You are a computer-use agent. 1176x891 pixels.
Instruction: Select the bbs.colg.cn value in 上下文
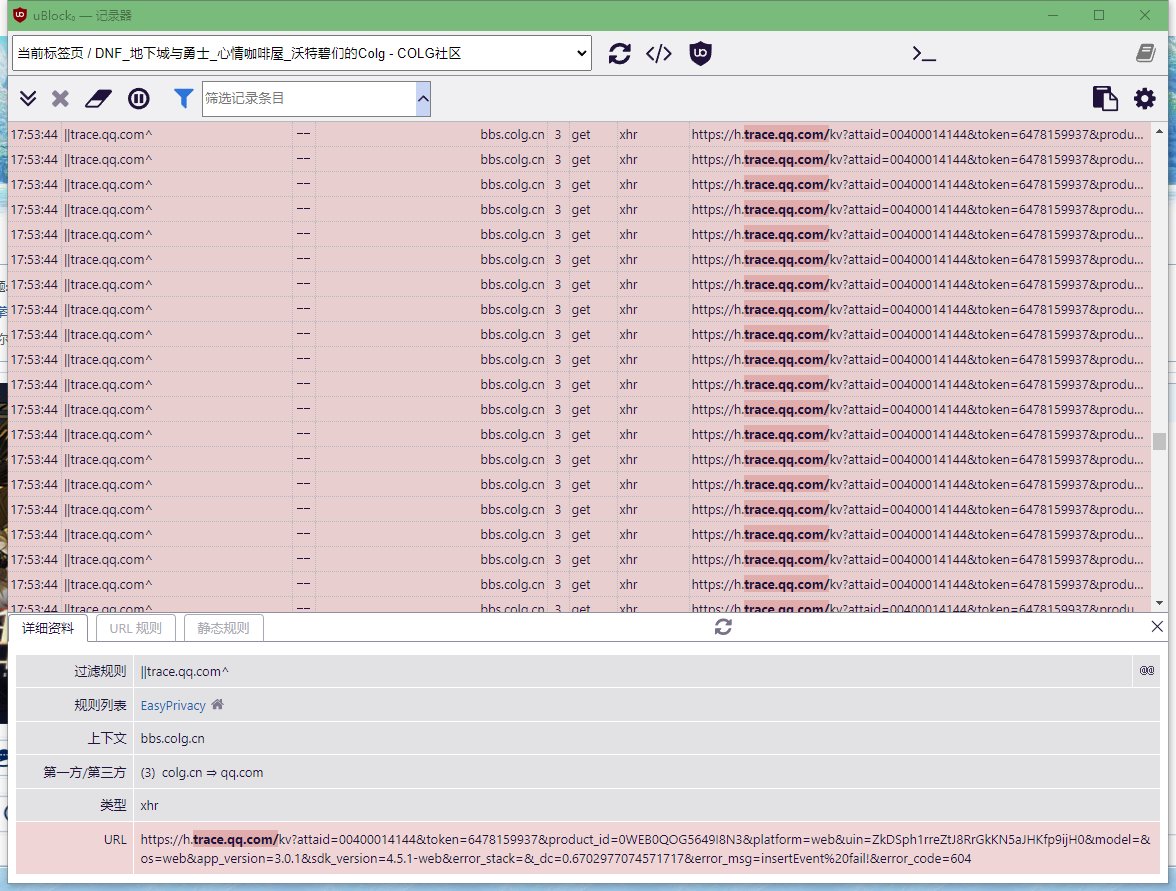point(172,738)
